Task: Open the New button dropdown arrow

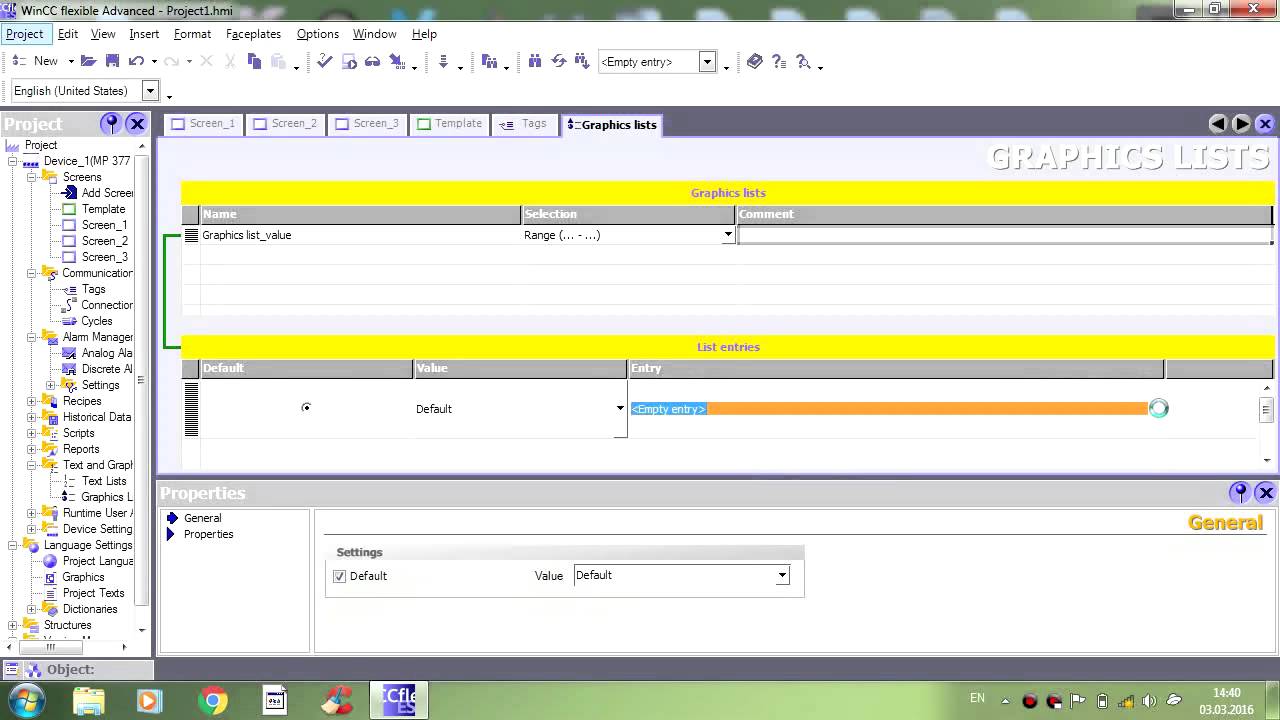Action: pyautogui.click(x=71, y=62)
